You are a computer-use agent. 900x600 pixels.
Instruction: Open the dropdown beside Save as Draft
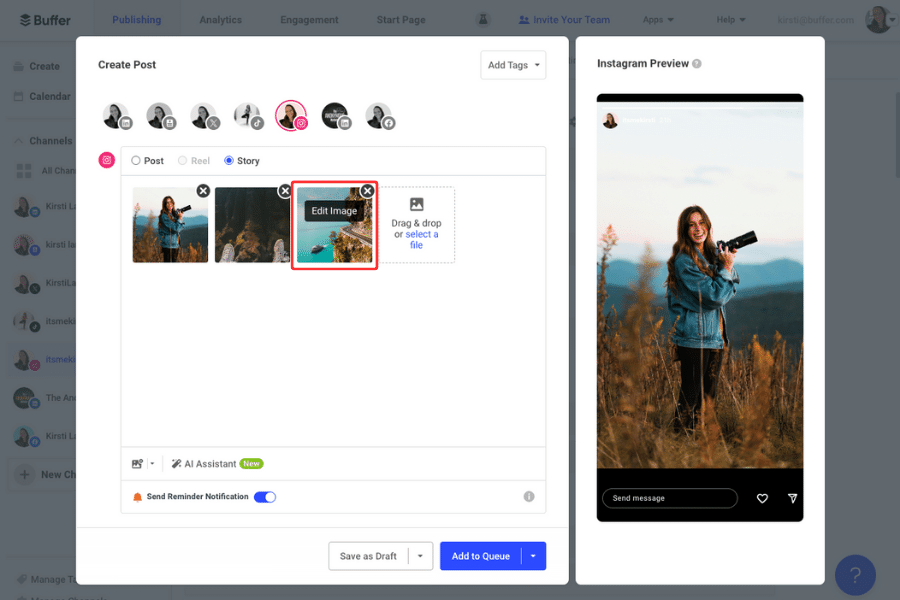(420, 557)
